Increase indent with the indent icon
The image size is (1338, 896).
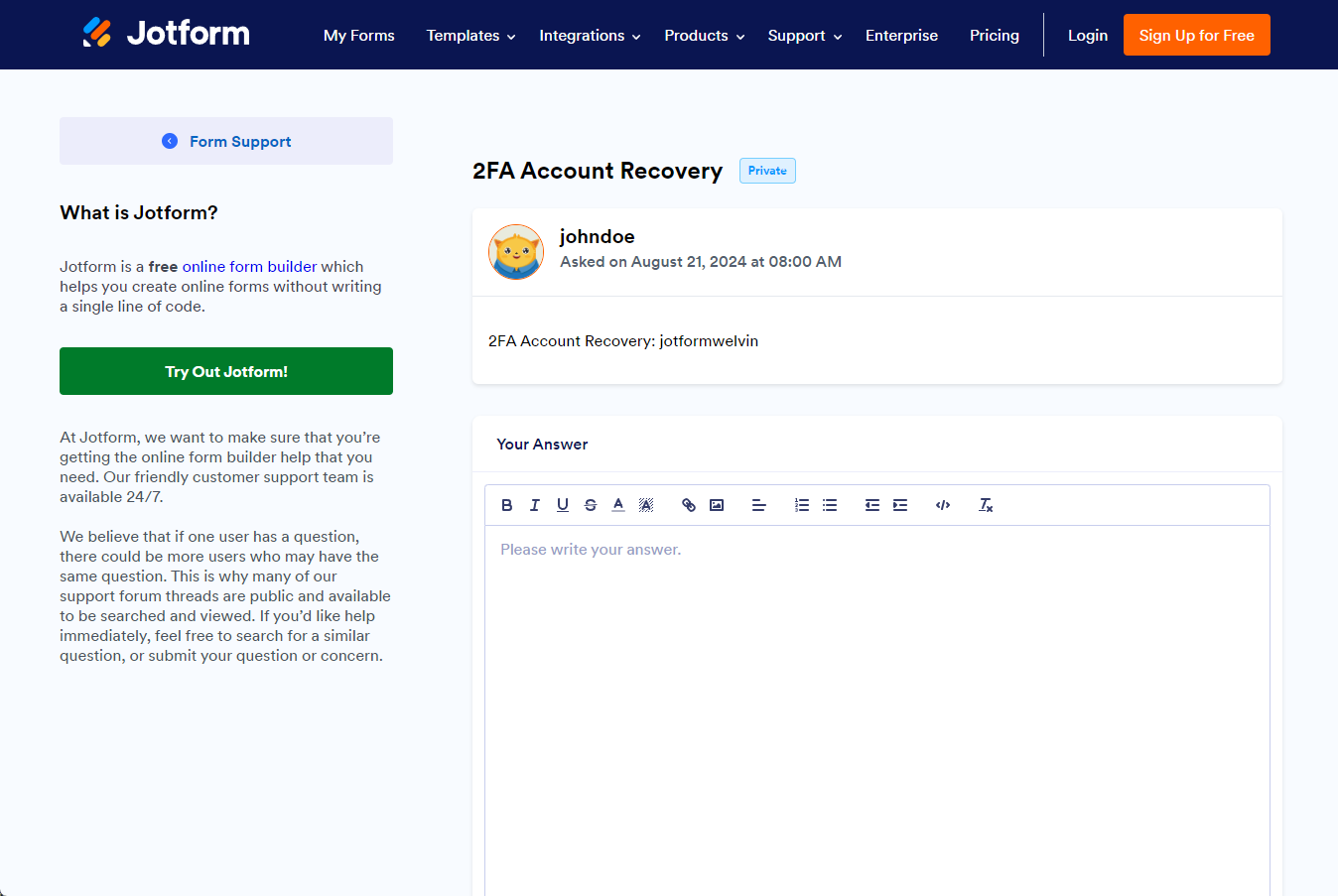[900, 505]
